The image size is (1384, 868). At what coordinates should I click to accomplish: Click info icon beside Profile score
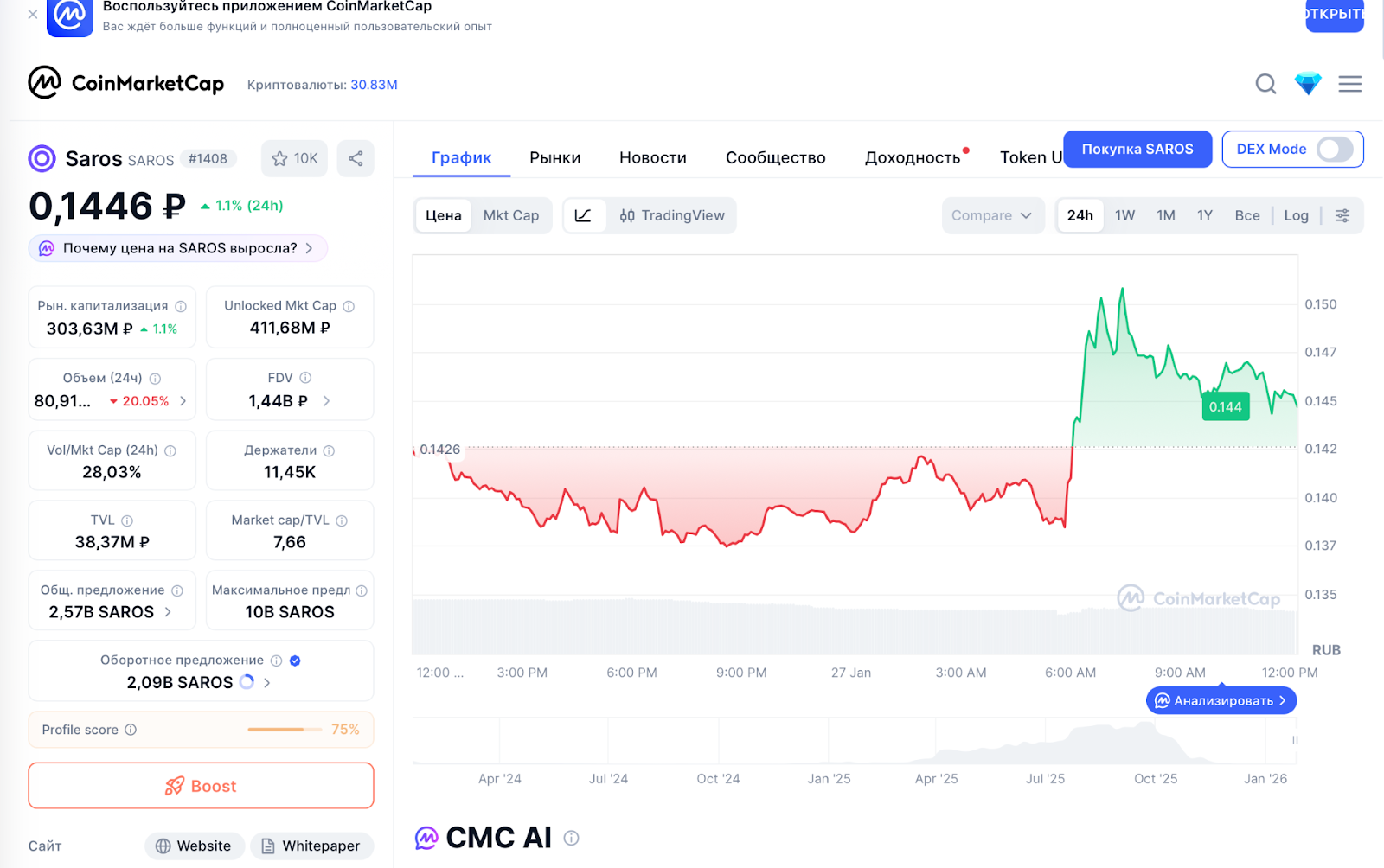tap(131, 730)
